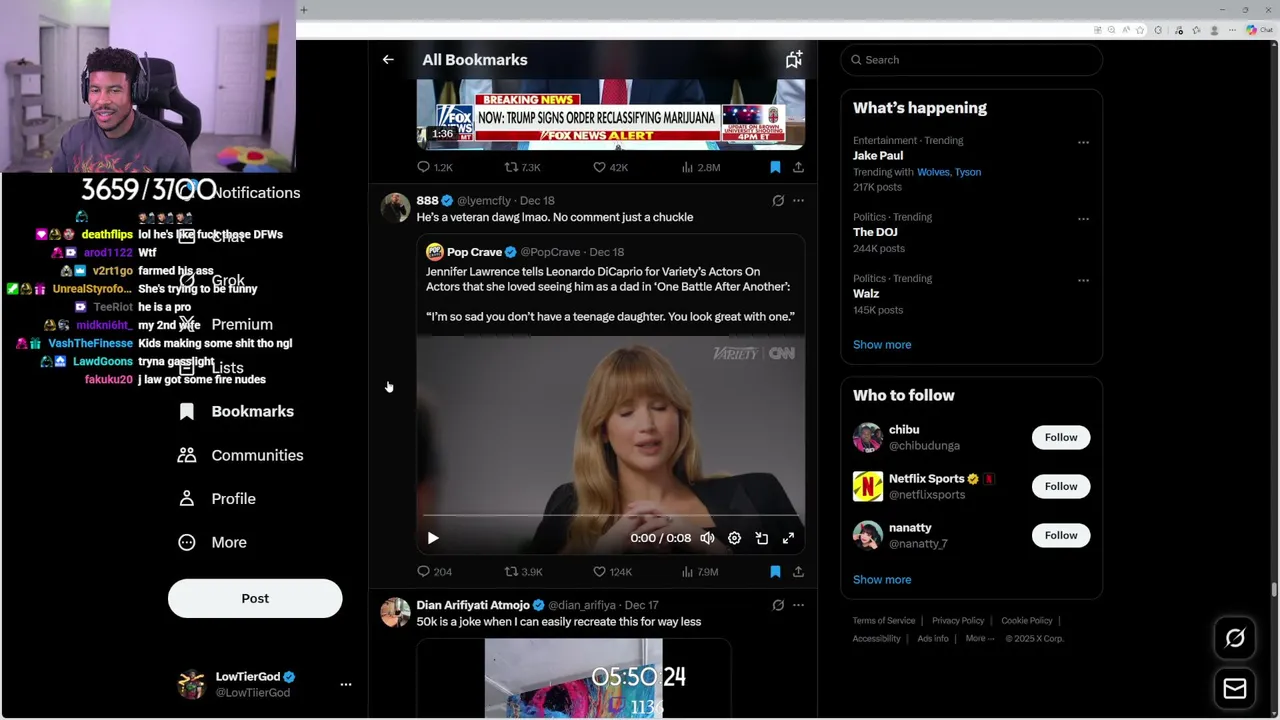Open more options on Dian Arifiyati's post

click(x=798, y=605)
